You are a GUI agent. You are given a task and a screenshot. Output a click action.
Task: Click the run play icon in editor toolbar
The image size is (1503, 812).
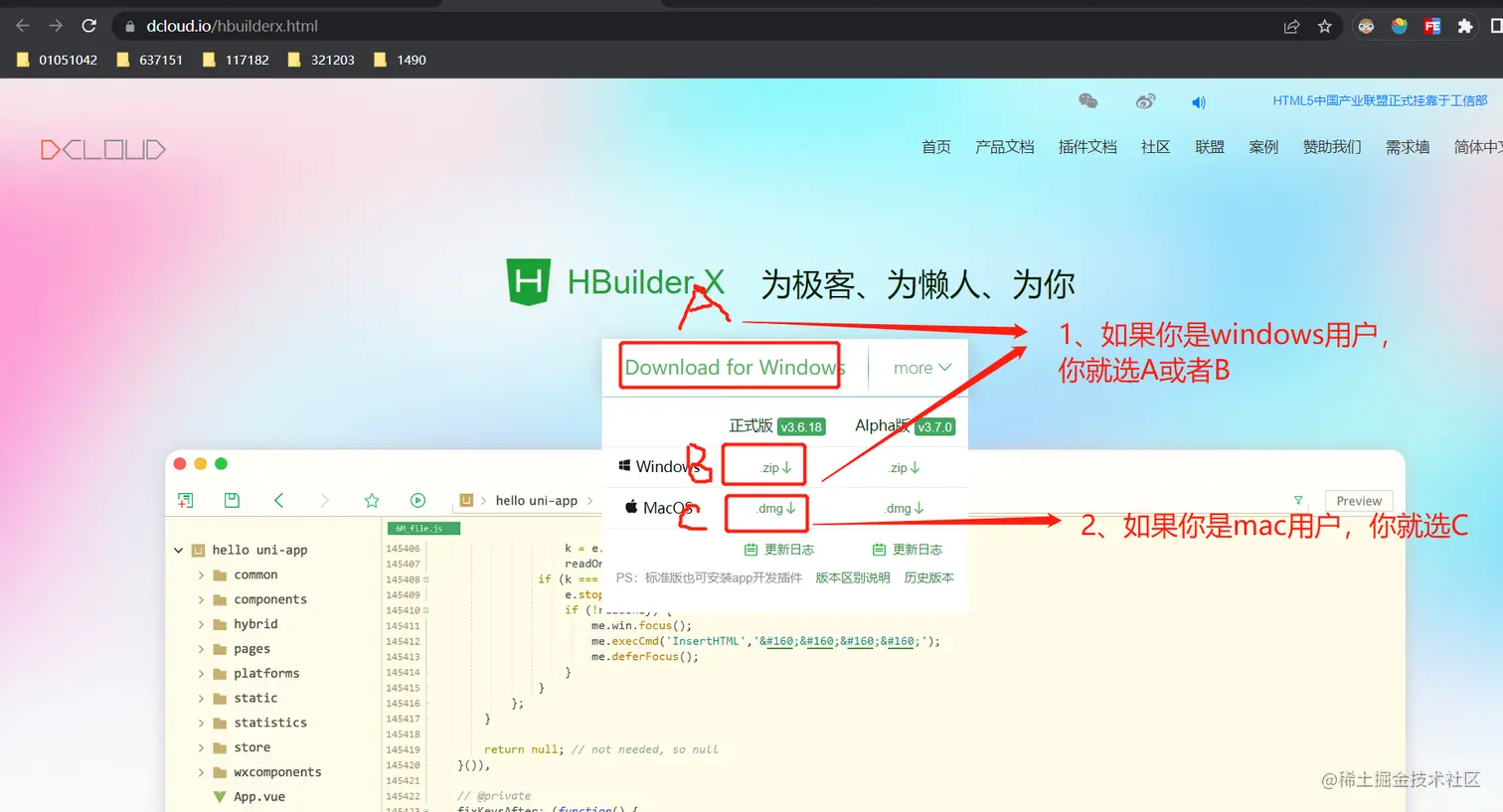click(417, 500)
